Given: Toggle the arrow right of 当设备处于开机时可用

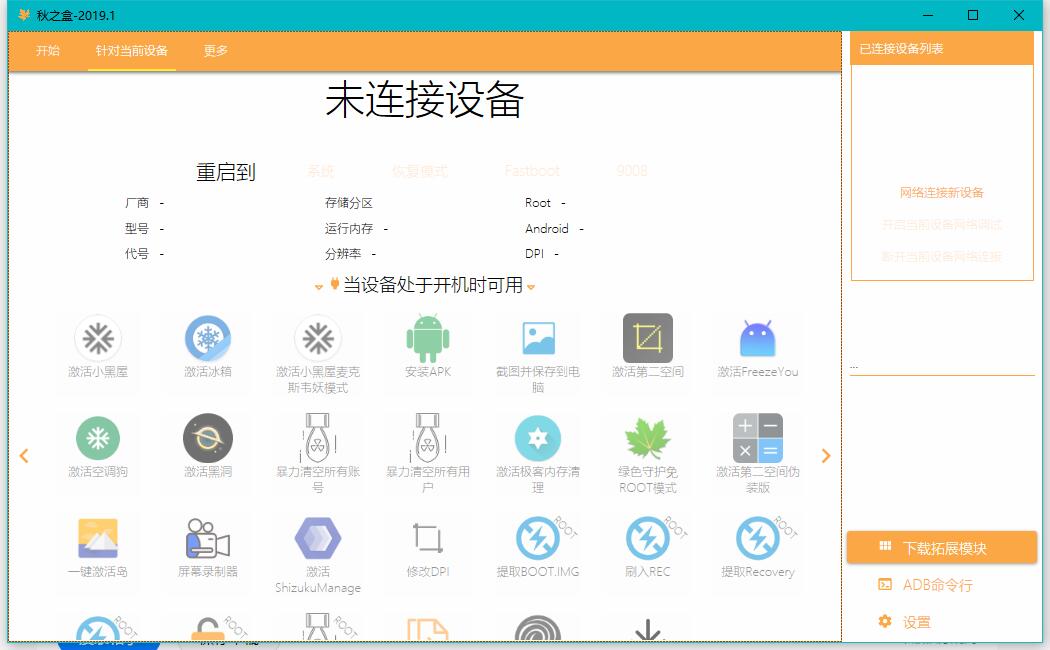Looking at the screenshot, I should click(x=531, y=287).
